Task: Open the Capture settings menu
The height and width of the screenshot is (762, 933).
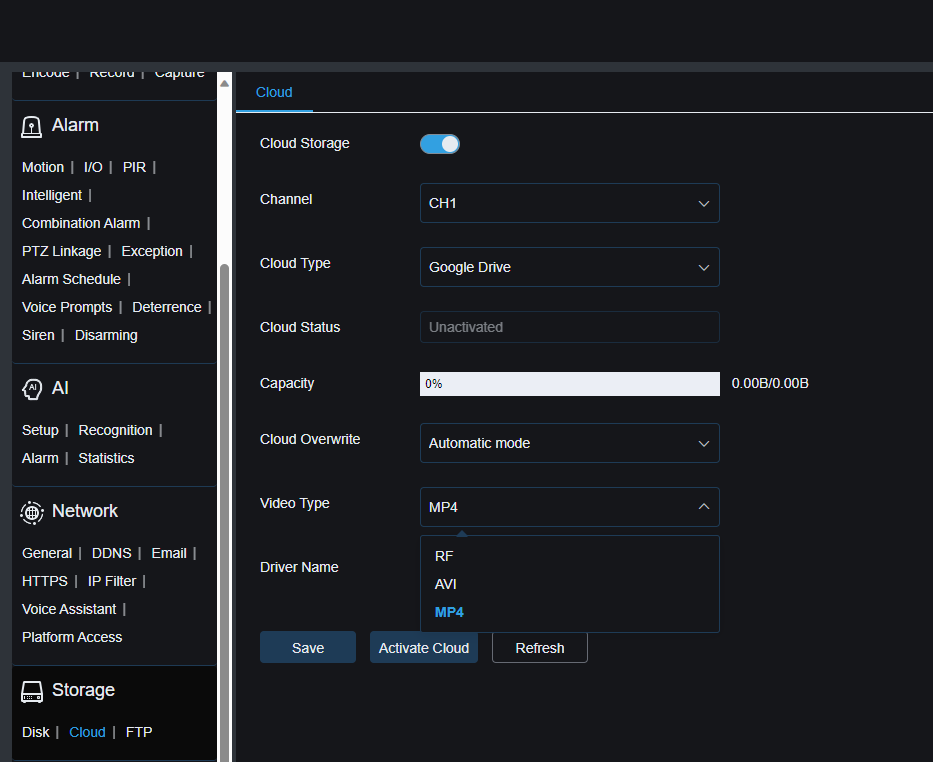Action: 179,72
